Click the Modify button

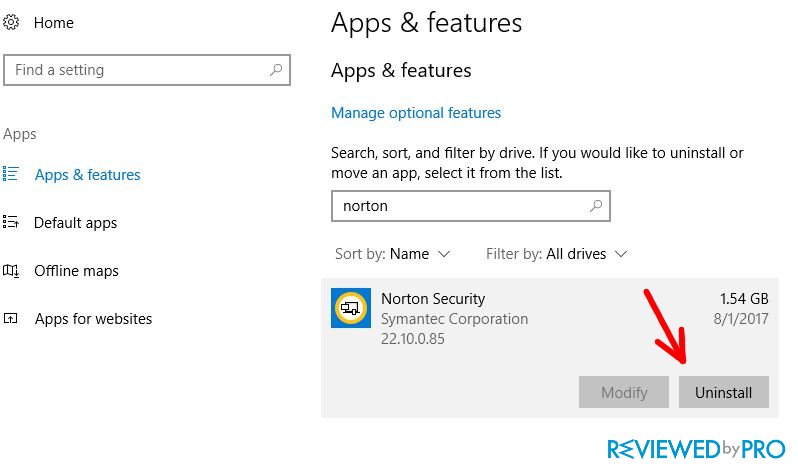(x=623, y=392)
